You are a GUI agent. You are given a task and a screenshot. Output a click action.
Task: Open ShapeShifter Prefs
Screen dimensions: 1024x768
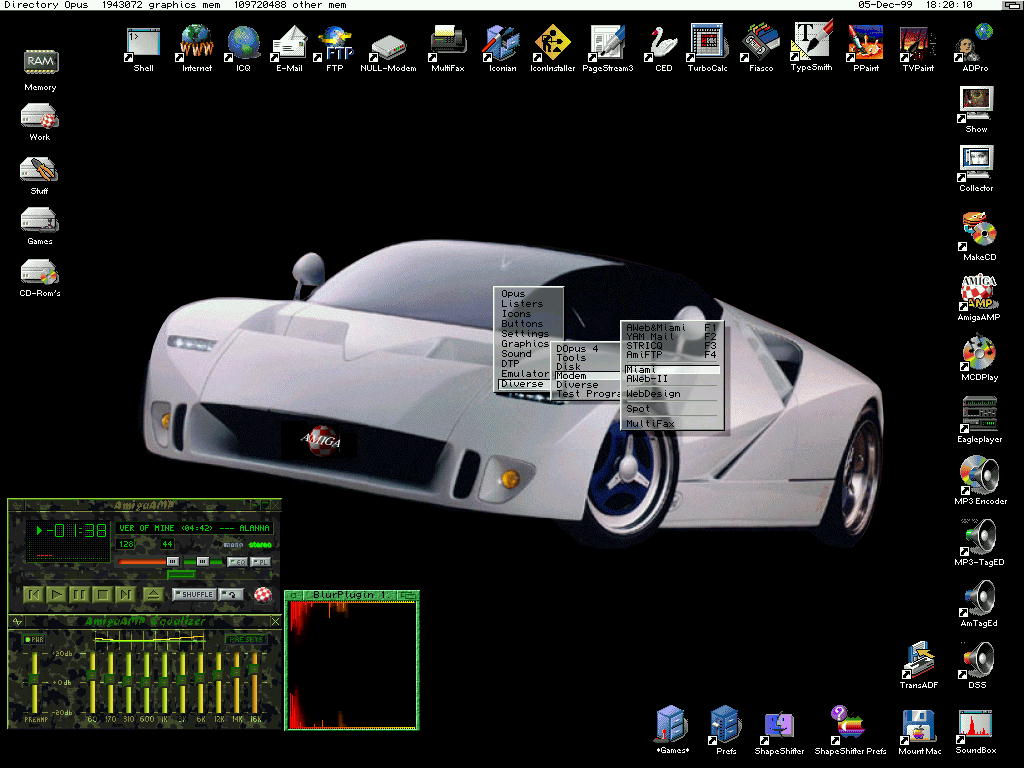849,720
